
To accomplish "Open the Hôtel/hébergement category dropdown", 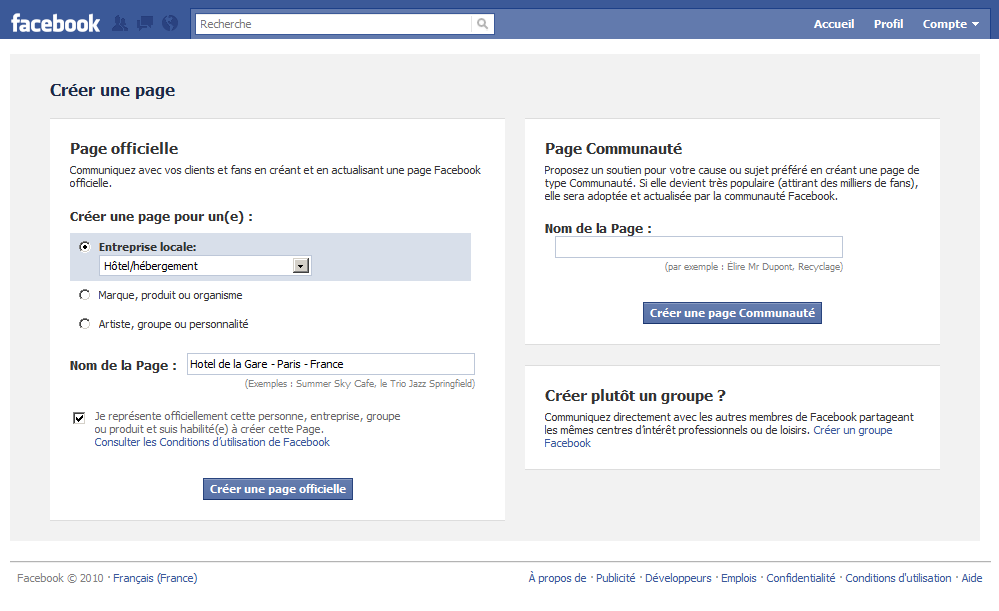I will [205, 266].
